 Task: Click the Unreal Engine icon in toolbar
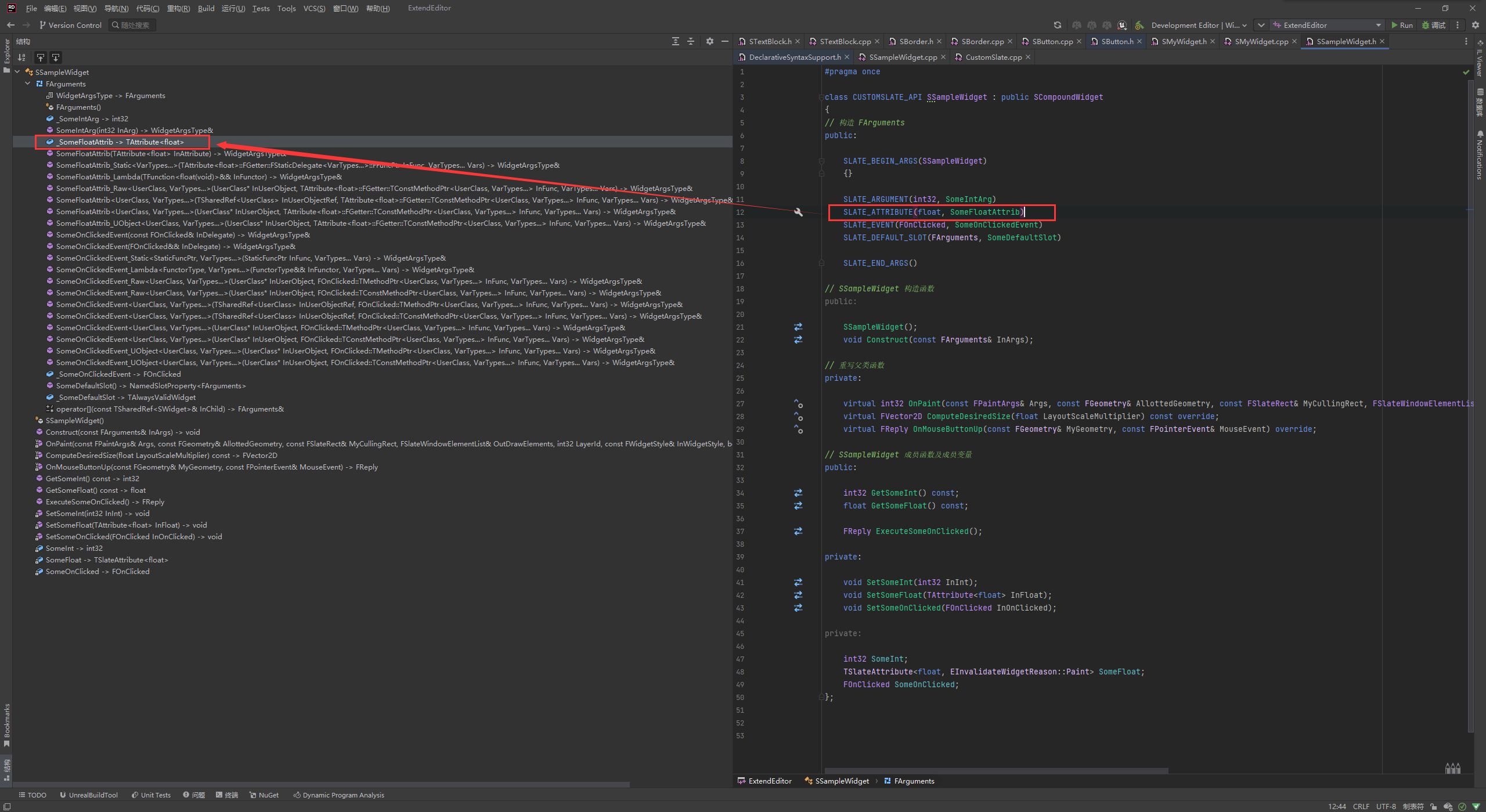1122,25
